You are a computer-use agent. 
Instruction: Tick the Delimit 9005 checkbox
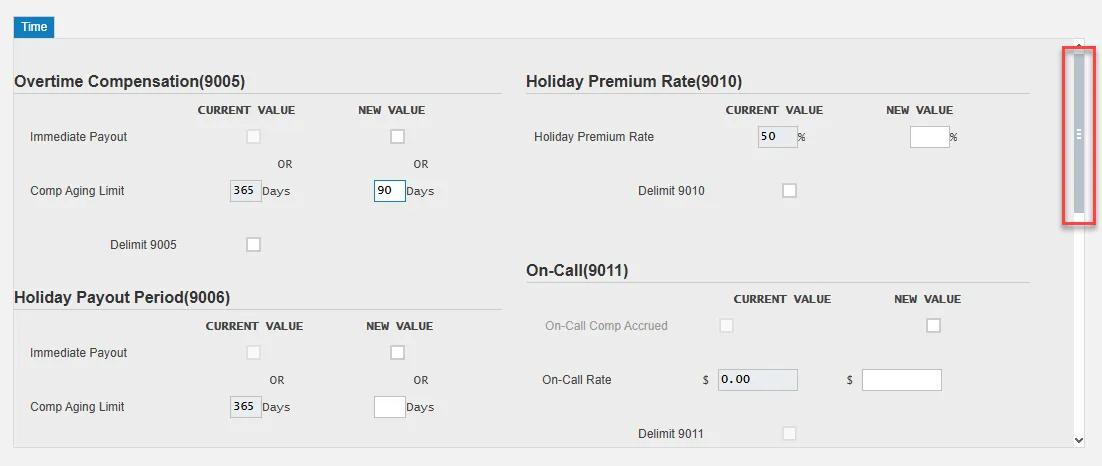pos(253,244)
